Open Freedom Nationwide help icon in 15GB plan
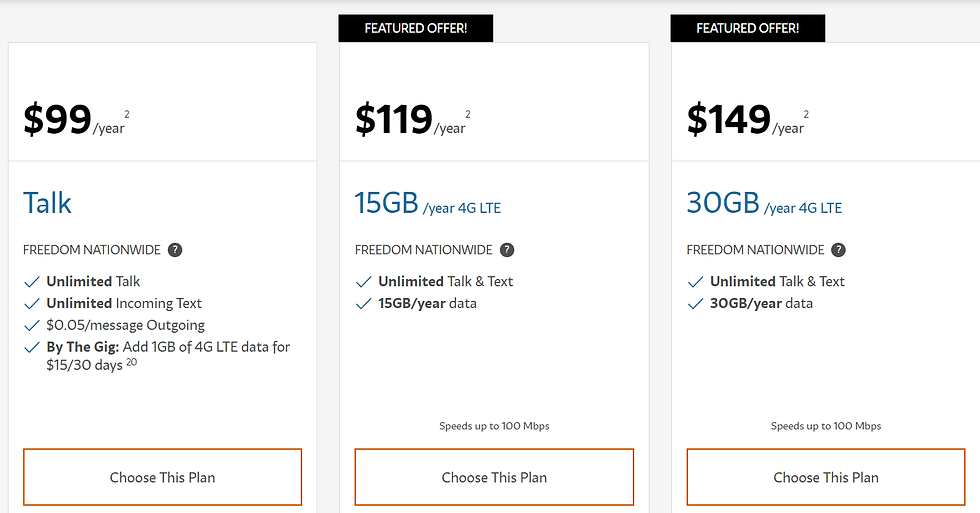Image resolution: width=980 pixels, height=513 pixels. (x=507, y=250)
